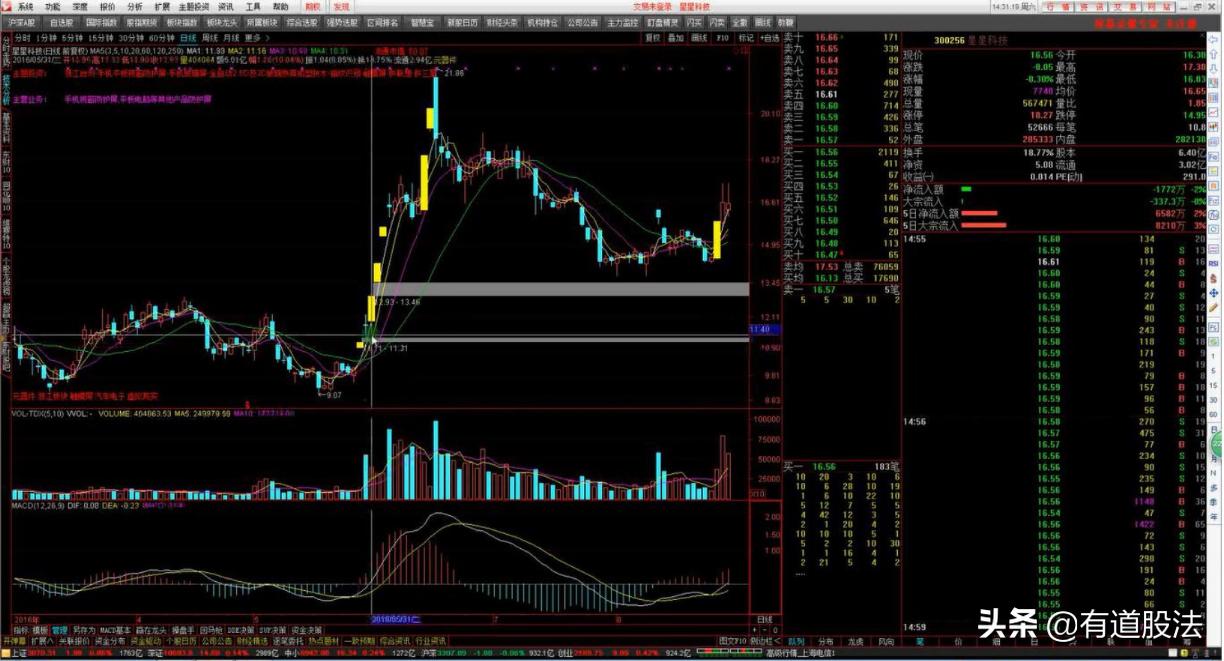
Task: Select the 周线 period tab
Action: 210,37
